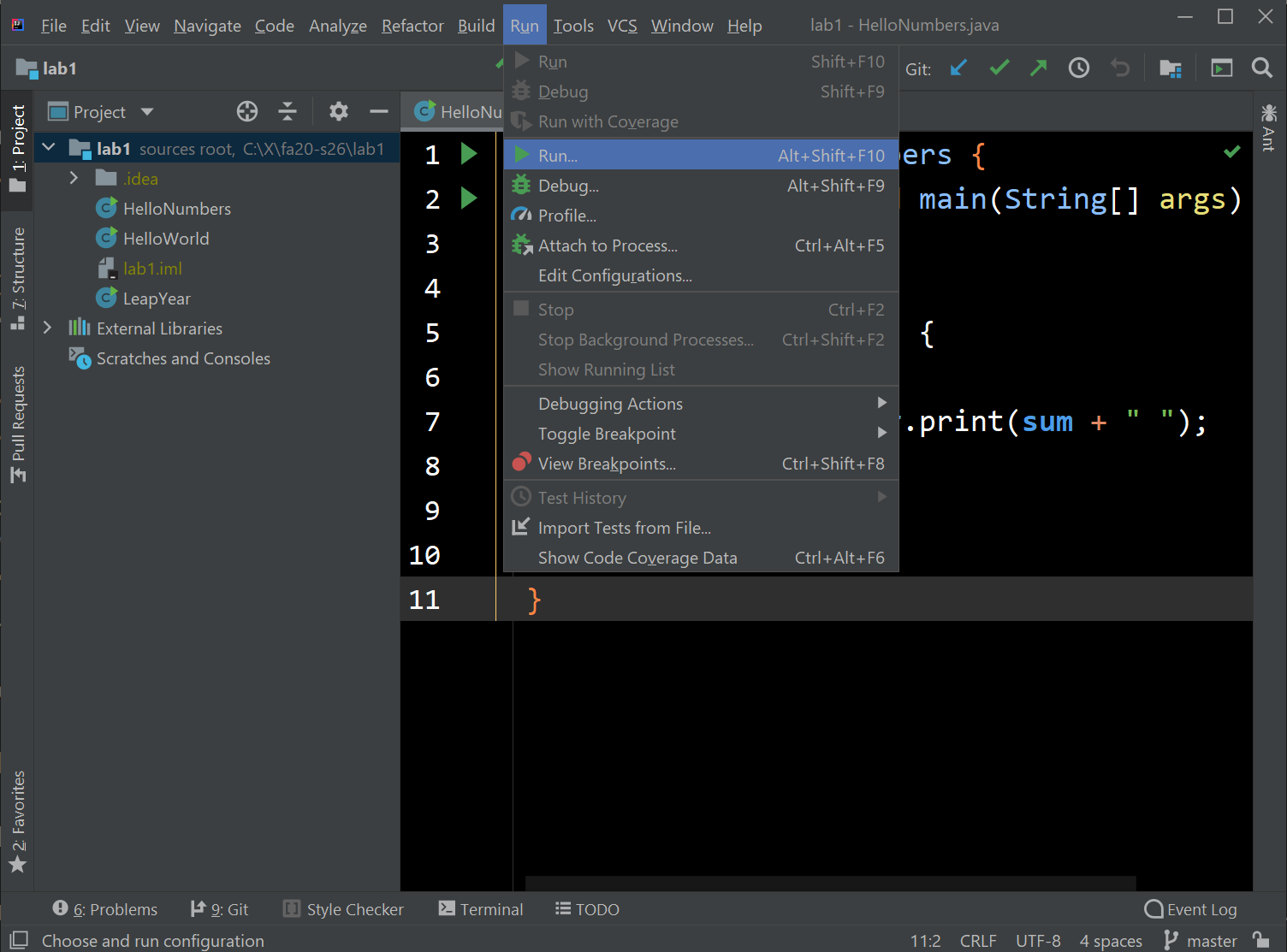The height and width of the screenshot is (952, 1287).
Task: Click the green run gutter arrow on line 1
Action: point(468,154)
